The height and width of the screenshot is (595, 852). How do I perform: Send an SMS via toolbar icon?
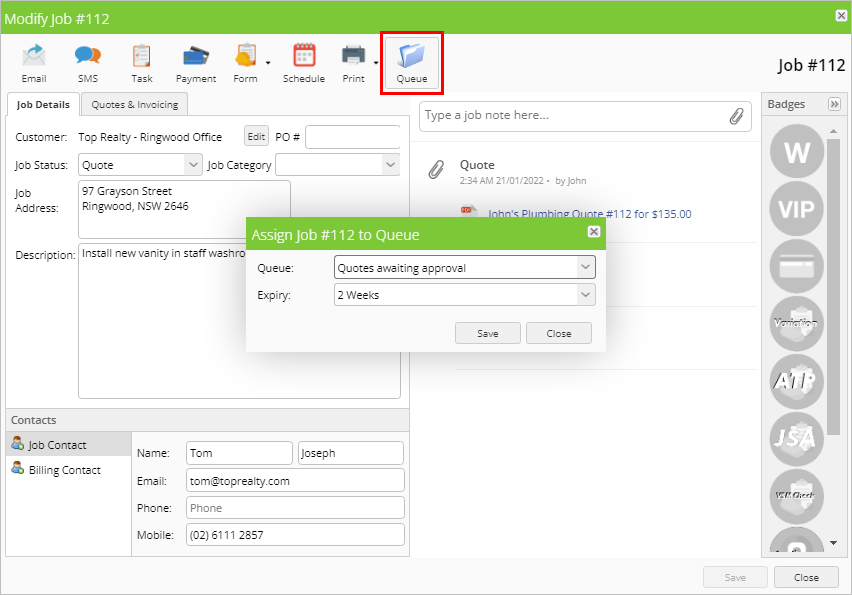click(87, 64)
